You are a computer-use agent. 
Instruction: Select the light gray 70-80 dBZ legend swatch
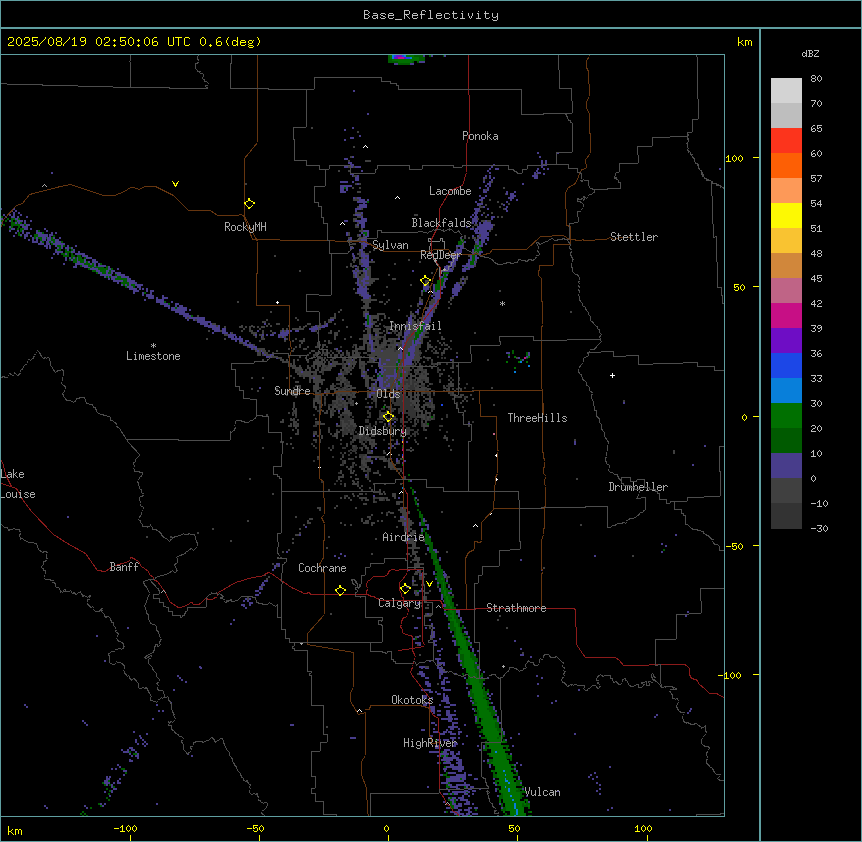[786, 91]
